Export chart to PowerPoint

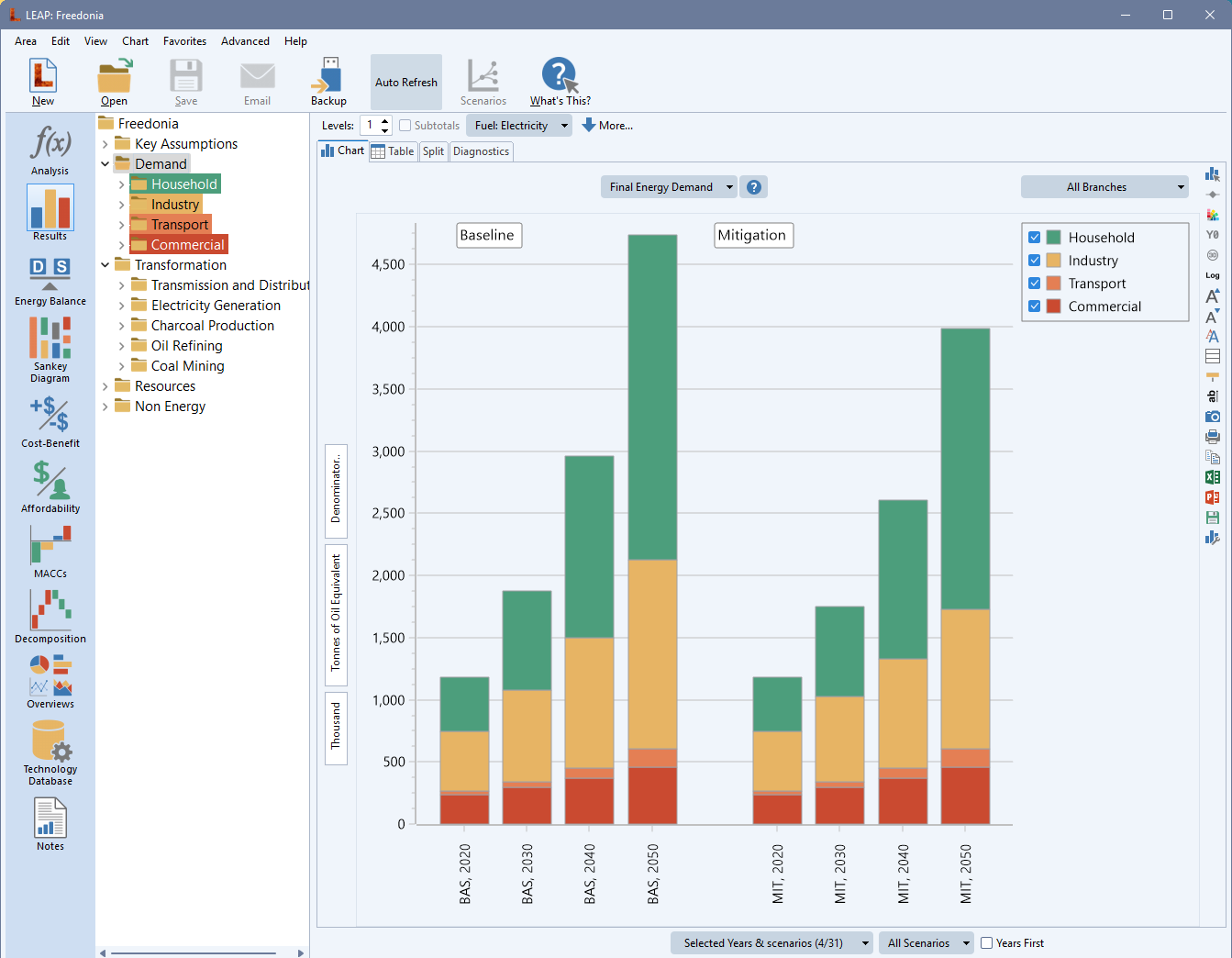pos(1212,497)
